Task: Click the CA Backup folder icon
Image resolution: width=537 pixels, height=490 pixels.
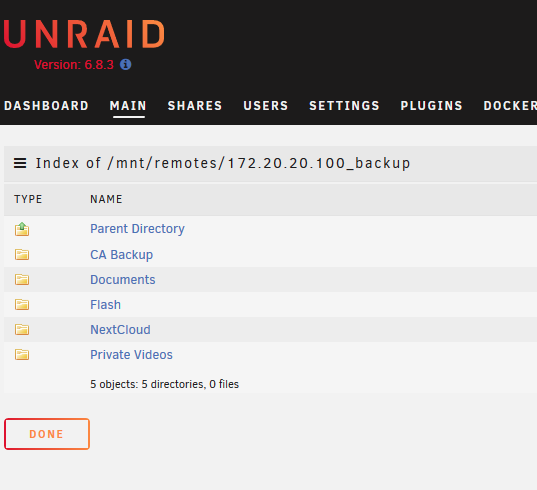Action: 22,254
